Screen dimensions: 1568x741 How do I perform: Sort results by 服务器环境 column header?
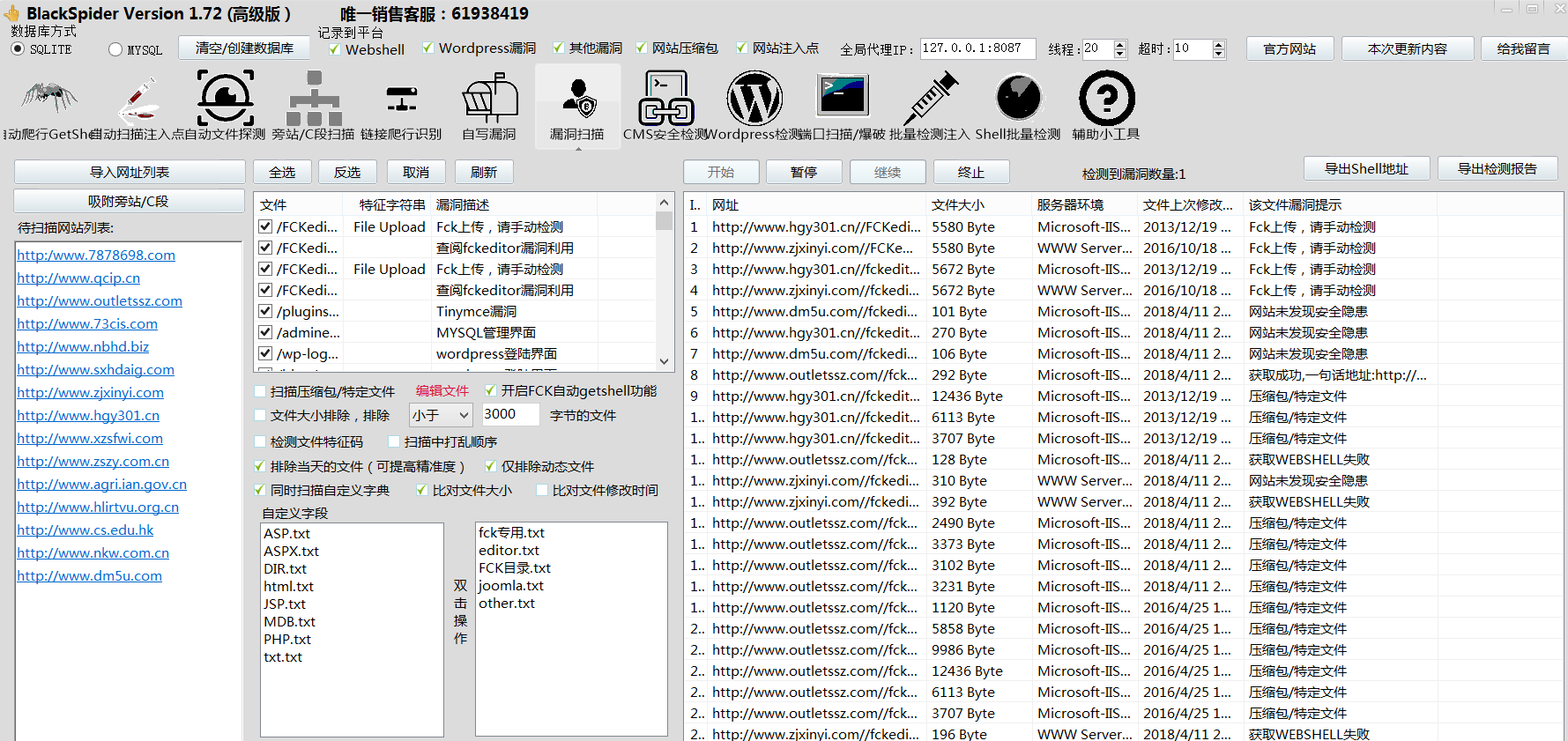pyautogui.click(x=1085, y=204)
